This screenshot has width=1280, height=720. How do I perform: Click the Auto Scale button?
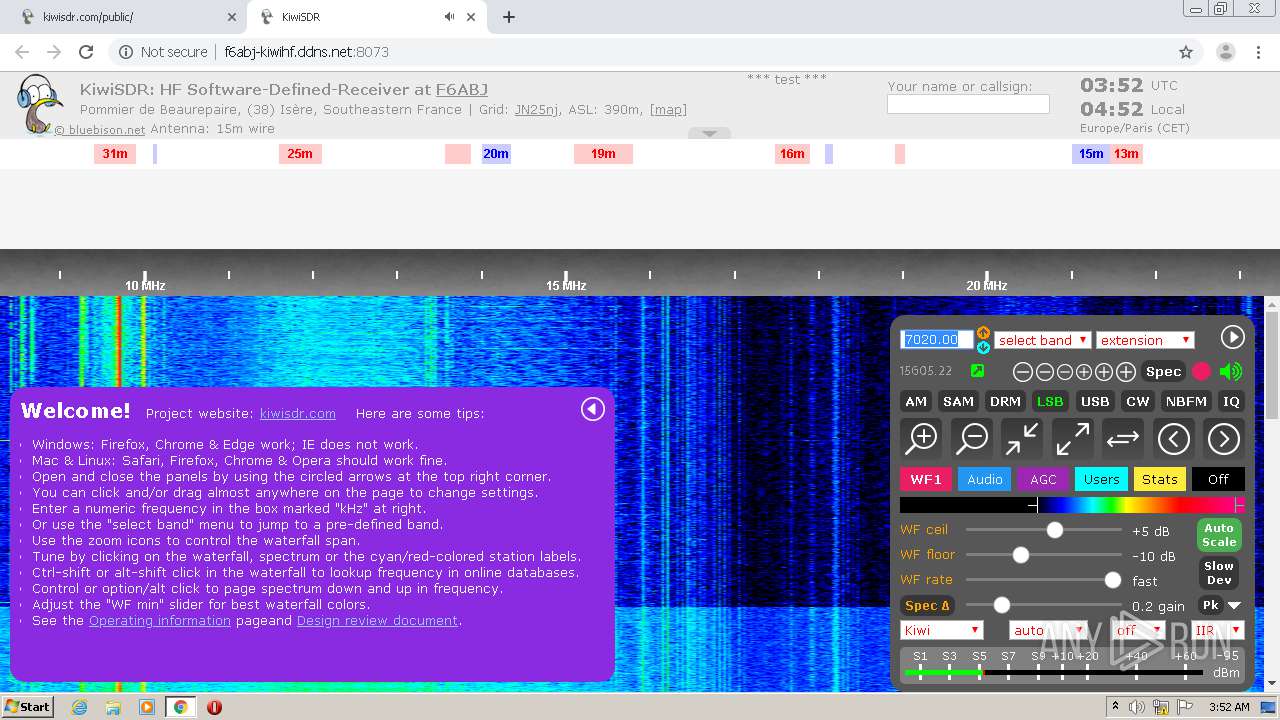coord(1219,535)
